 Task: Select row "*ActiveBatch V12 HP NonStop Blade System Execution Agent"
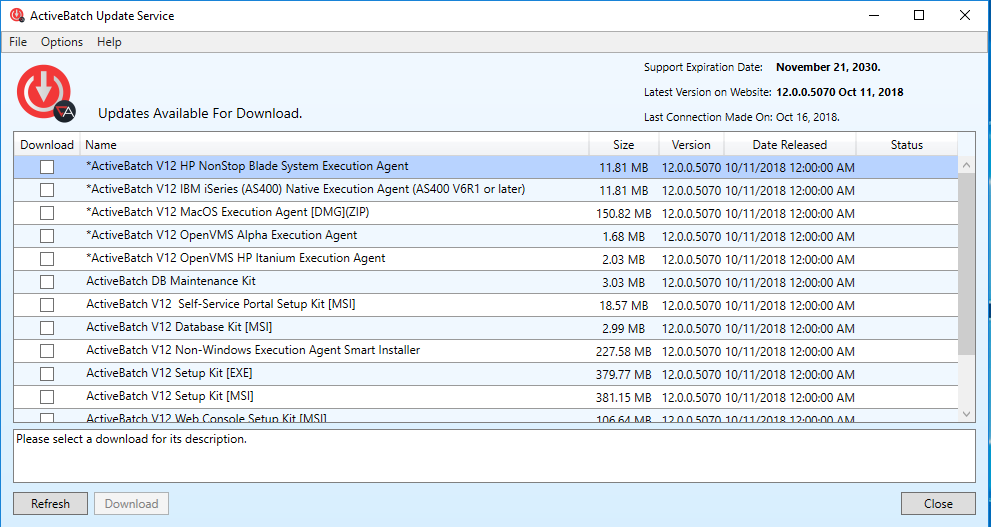[x=485, y=167]
